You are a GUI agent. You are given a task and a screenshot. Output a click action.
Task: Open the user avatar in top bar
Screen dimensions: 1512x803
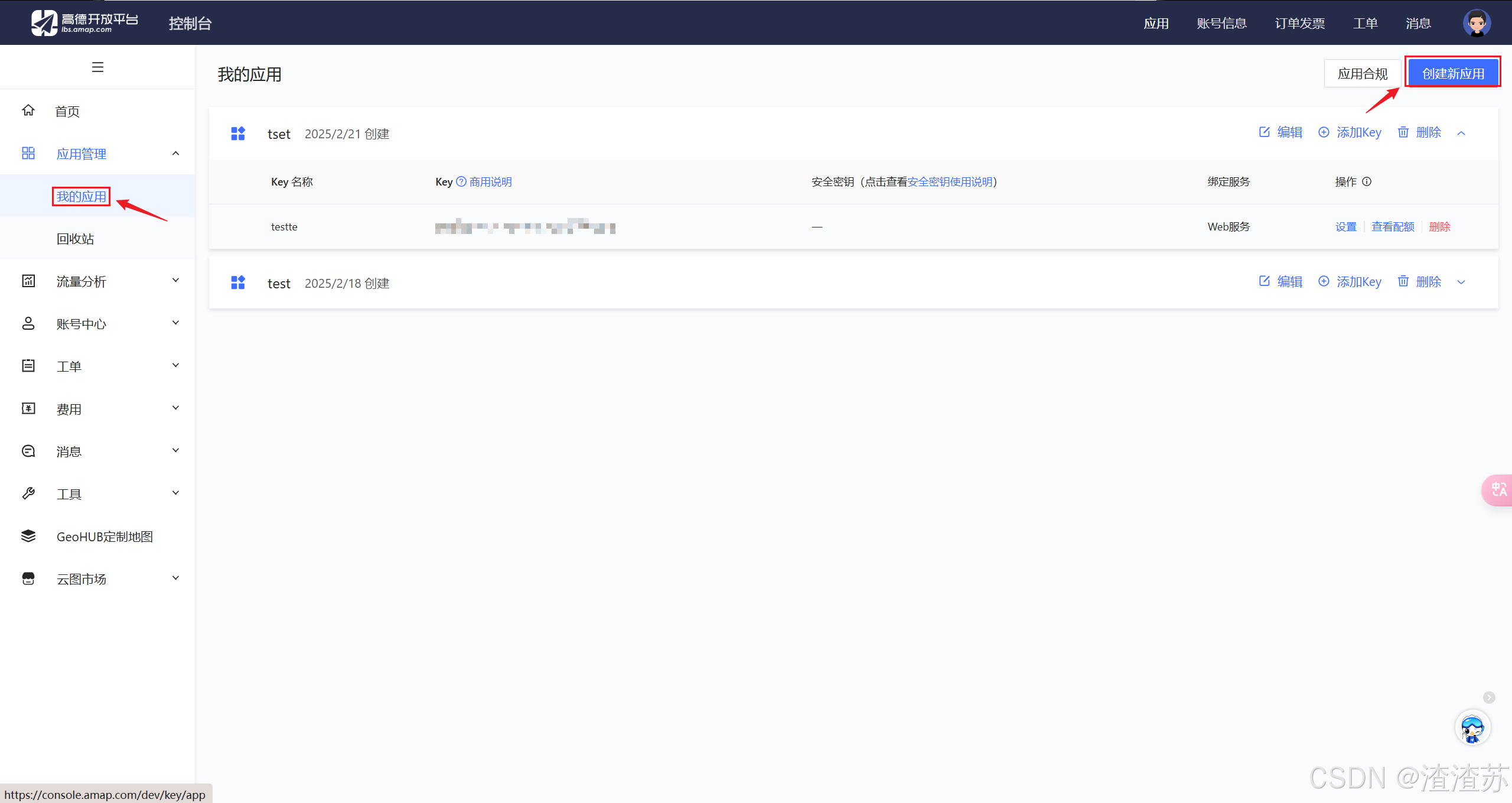[x=1477, y=23]
